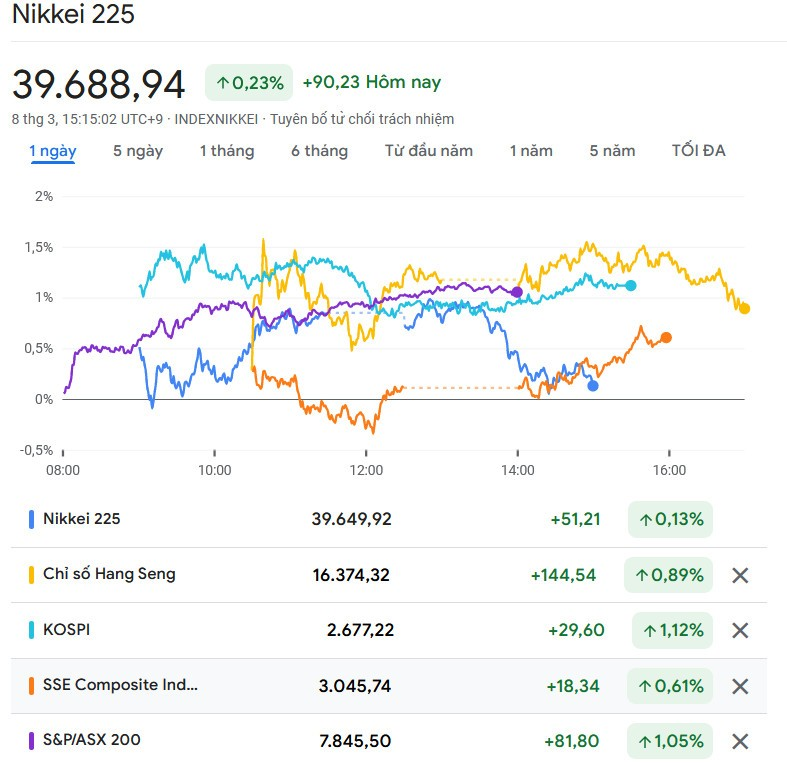Click the orange SSE Composite color marker
This screenshot has height=763, width=787.
click(32, 686)
